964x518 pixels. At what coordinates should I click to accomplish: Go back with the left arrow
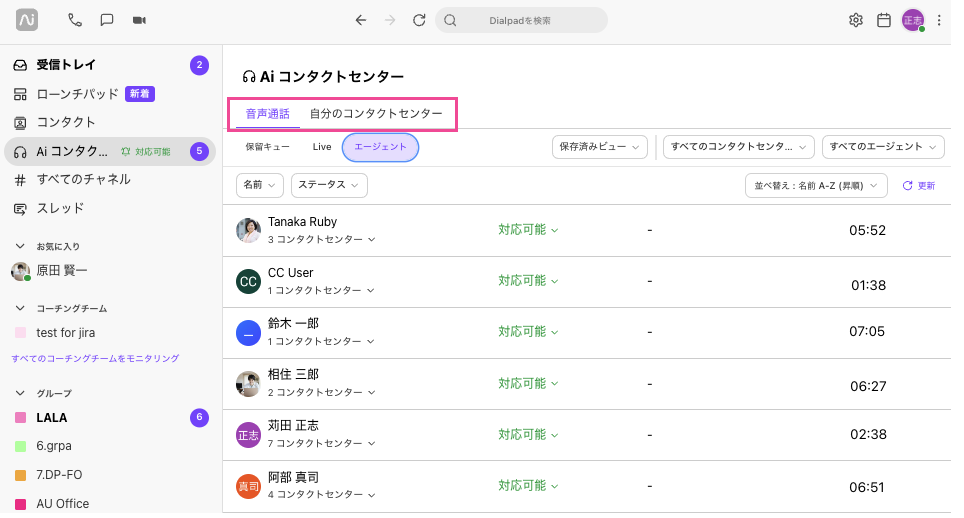361,20
